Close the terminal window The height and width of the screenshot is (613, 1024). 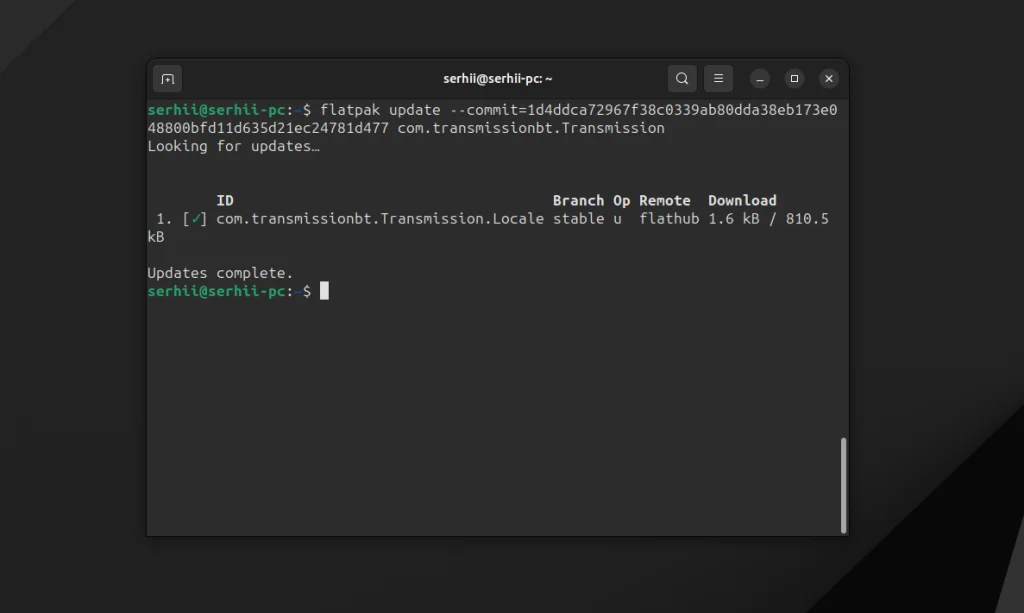[829, 79]
